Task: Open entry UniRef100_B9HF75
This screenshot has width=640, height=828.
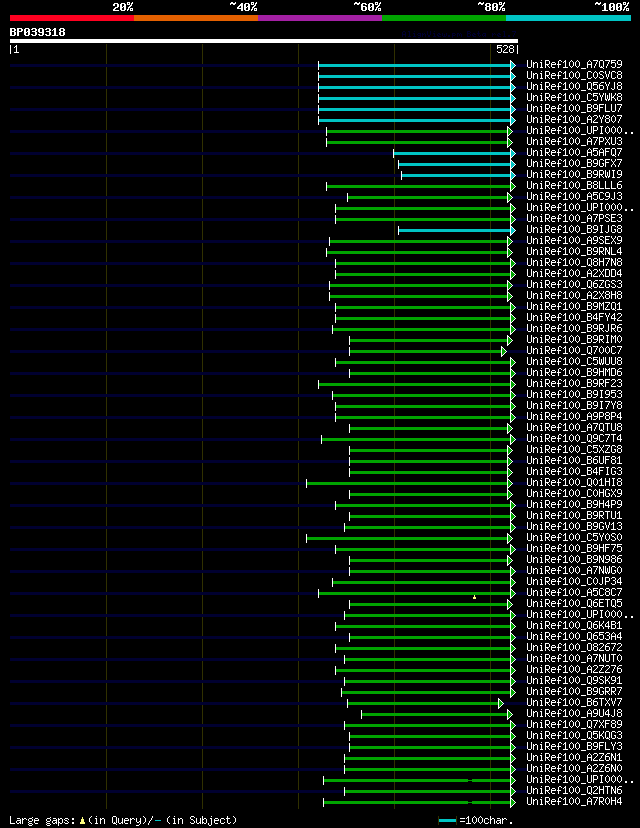Action: (574, 548)
